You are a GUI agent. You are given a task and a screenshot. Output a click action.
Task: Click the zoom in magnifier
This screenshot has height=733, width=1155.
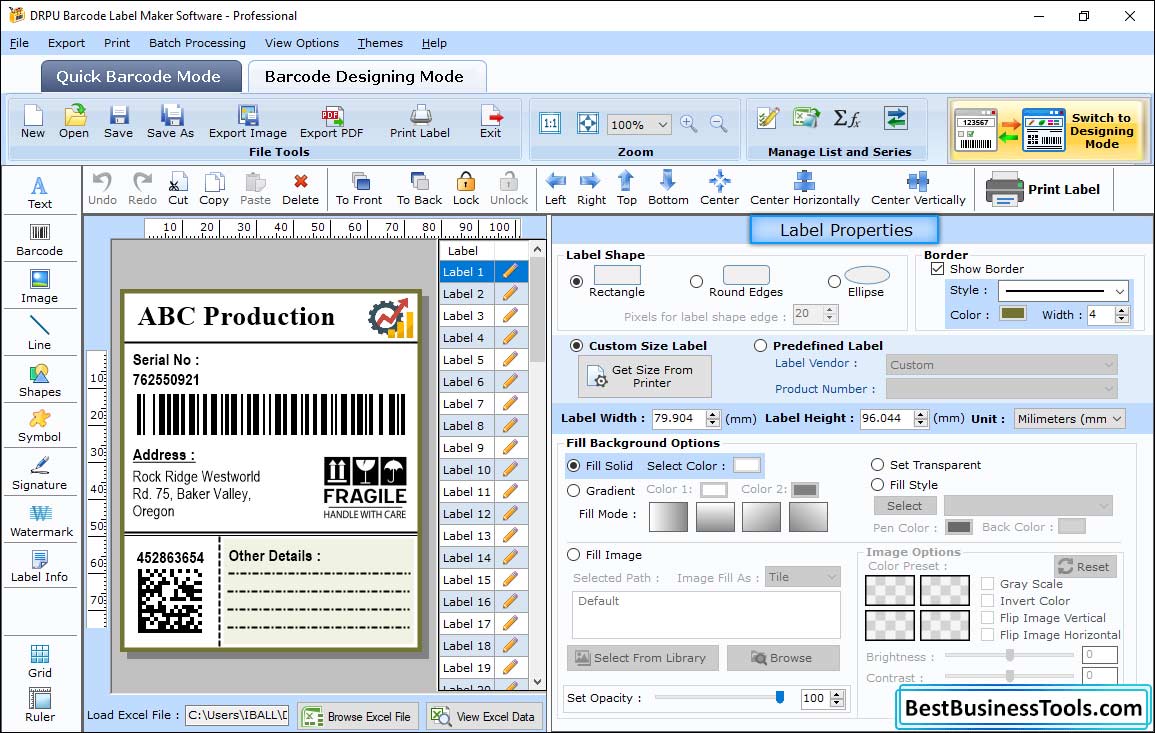point(689,124)
